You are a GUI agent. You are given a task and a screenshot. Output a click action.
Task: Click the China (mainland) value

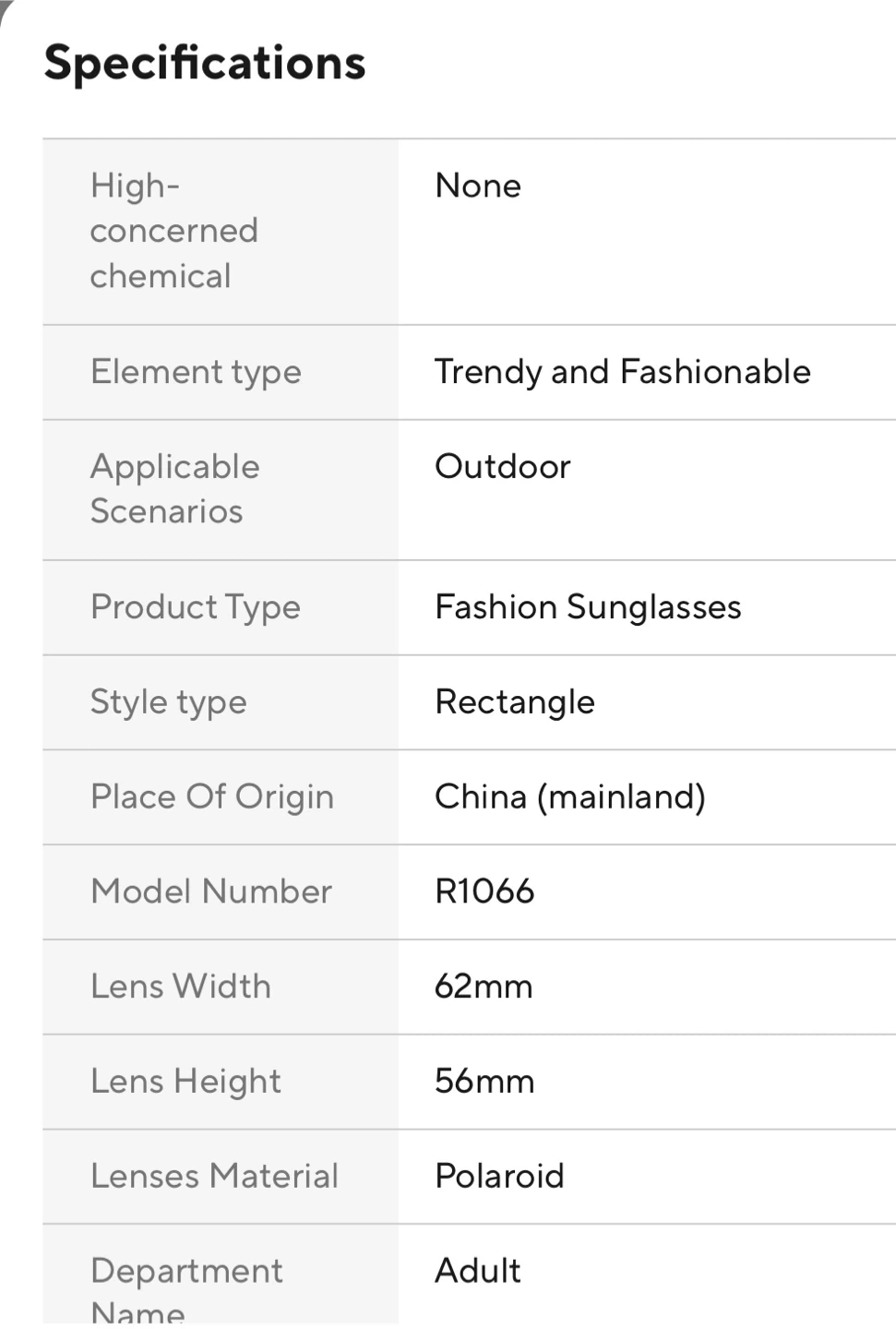[569, 797]
